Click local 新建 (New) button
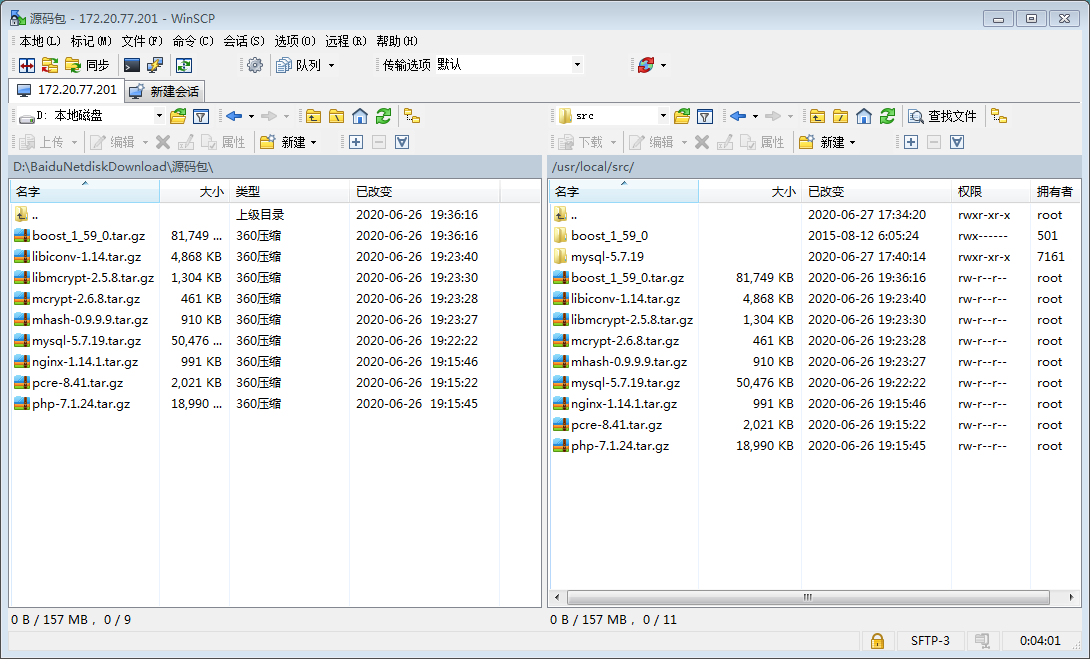 point(283,143)
